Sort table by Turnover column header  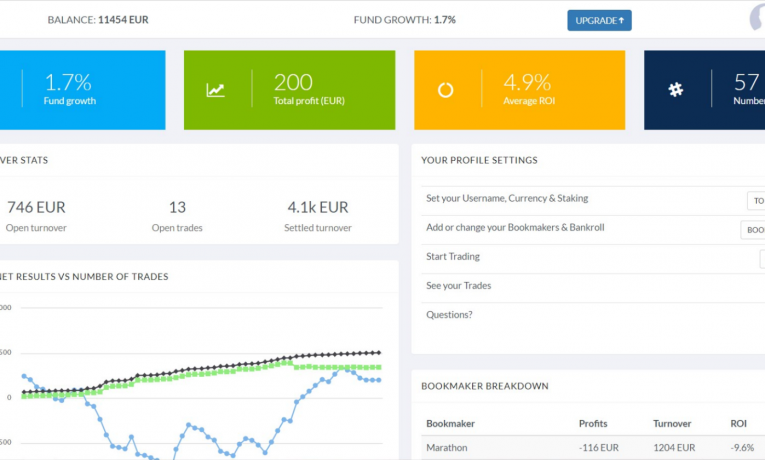pyautogui.click(x=671, y=424)
